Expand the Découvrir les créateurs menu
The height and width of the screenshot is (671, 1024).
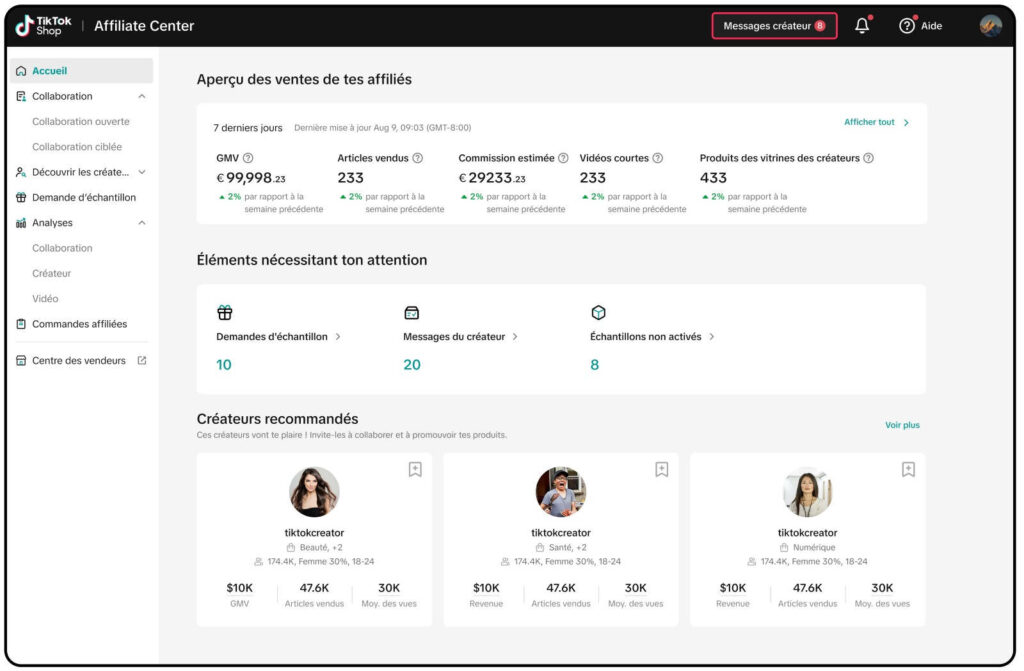142,172
